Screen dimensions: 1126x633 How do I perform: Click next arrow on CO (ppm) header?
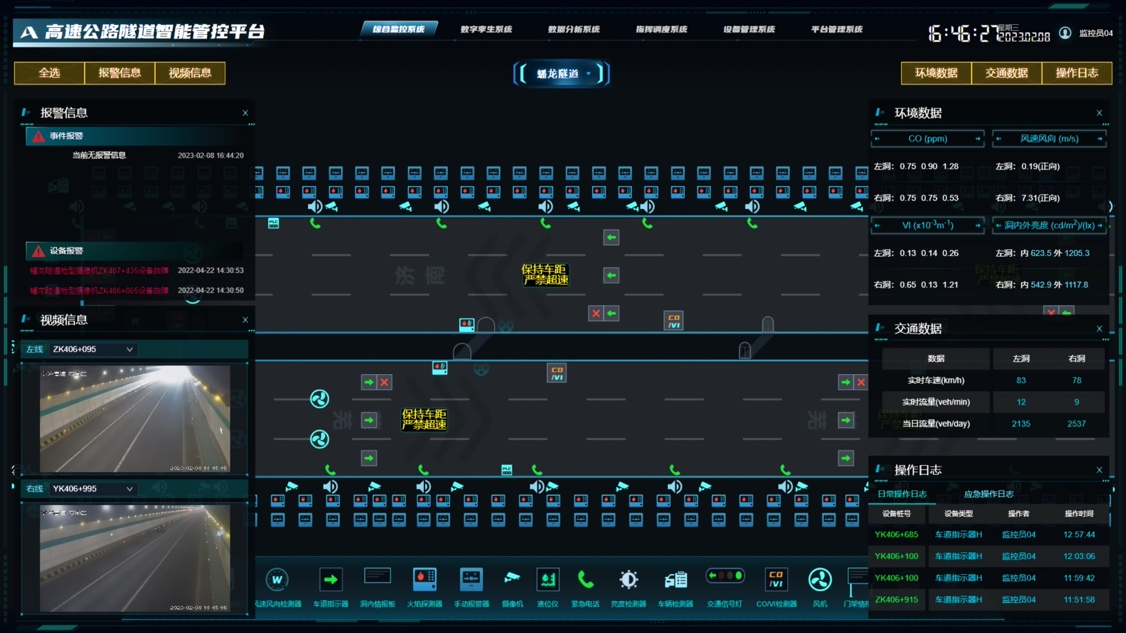[x=977, y=139]
